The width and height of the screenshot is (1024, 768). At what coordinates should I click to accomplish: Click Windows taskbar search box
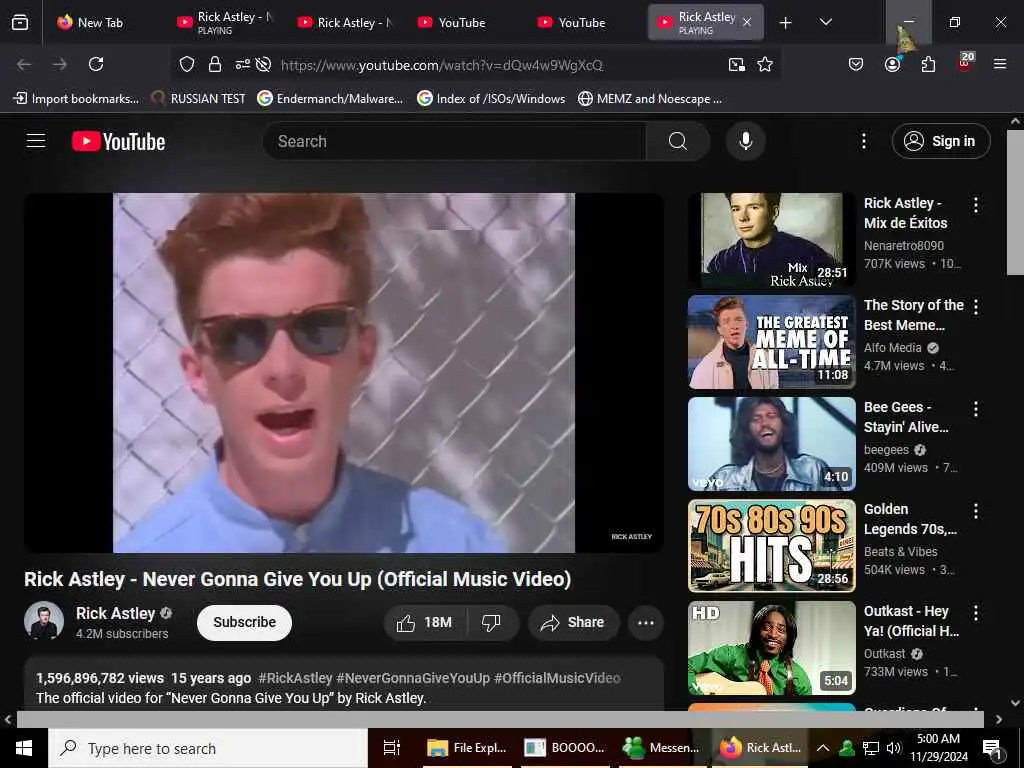pos(208,748)
